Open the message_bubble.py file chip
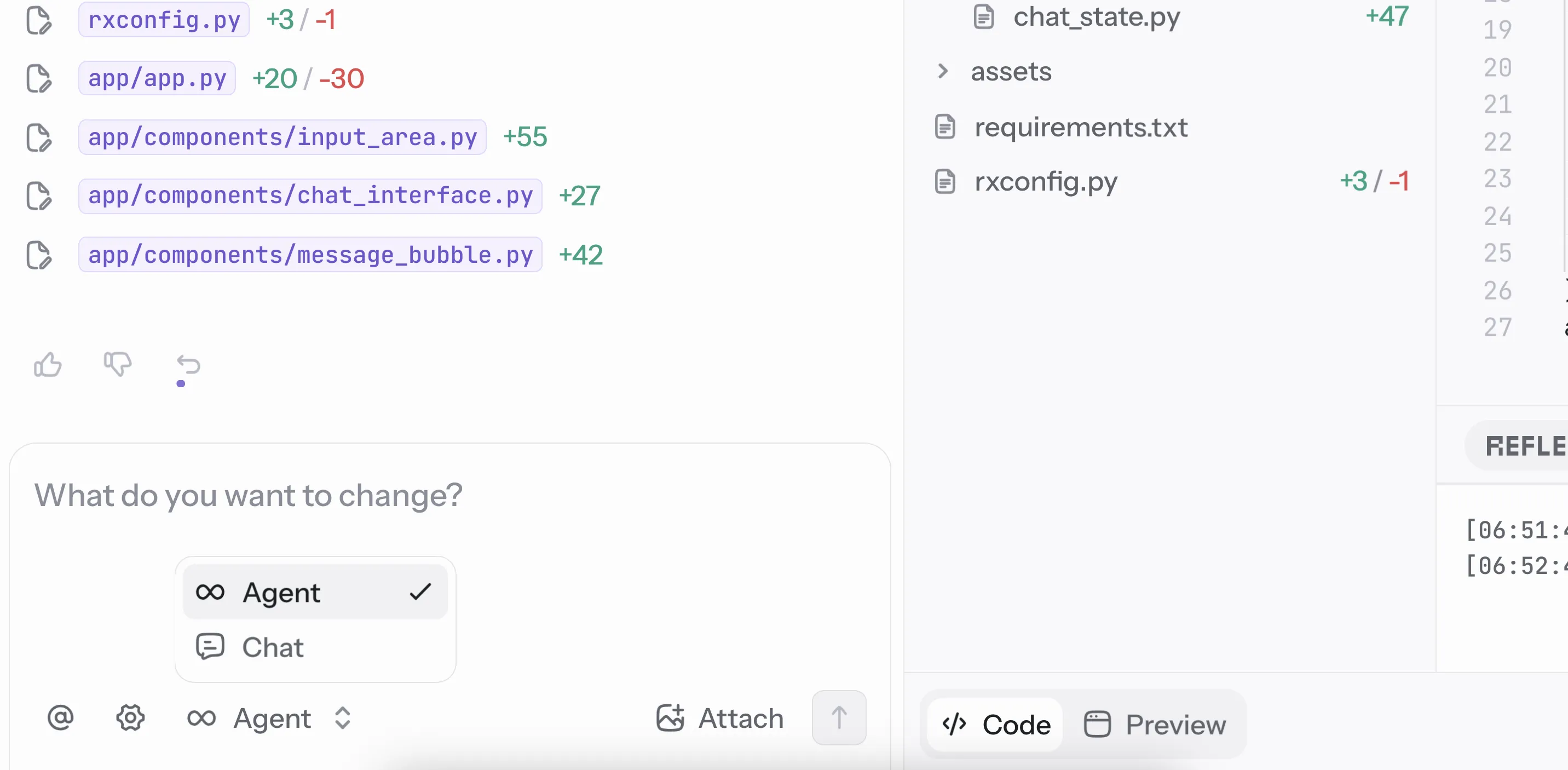 click(x=310, y=255)
